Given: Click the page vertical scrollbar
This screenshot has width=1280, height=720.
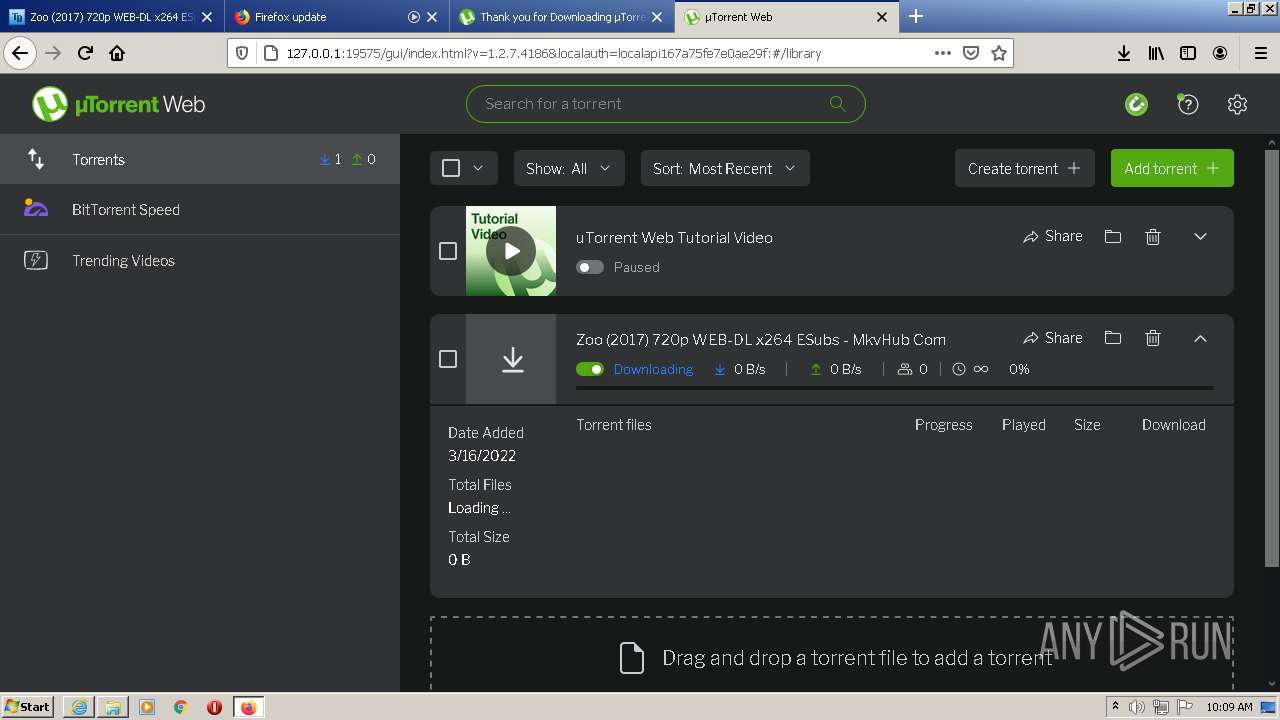Looking at the screenshot, I should (1271, 357).
